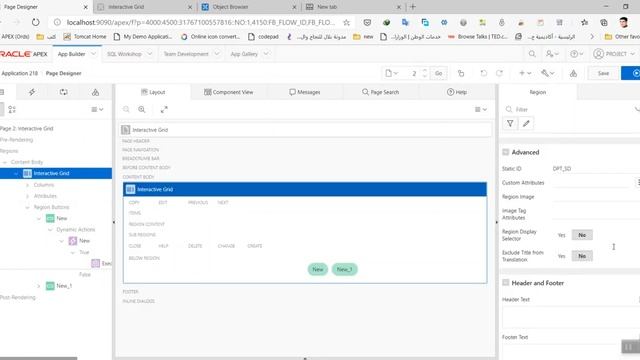640x360 pixels.
Task: Collapse the Advanced property group
Action: 506,152
